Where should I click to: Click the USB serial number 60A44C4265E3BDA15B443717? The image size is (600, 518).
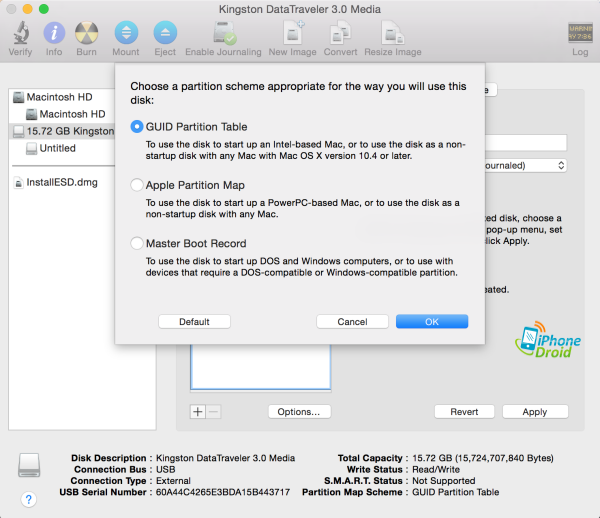click(223, 492)
